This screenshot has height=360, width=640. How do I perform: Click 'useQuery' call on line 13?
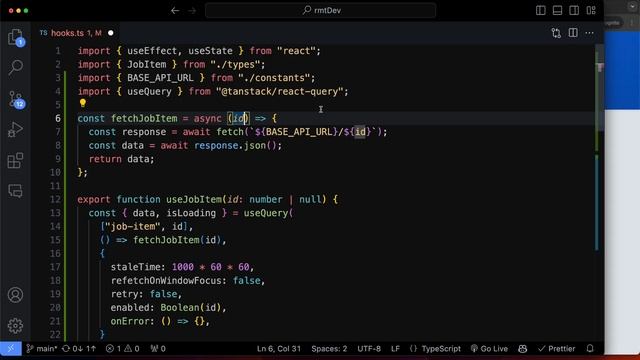266,213
